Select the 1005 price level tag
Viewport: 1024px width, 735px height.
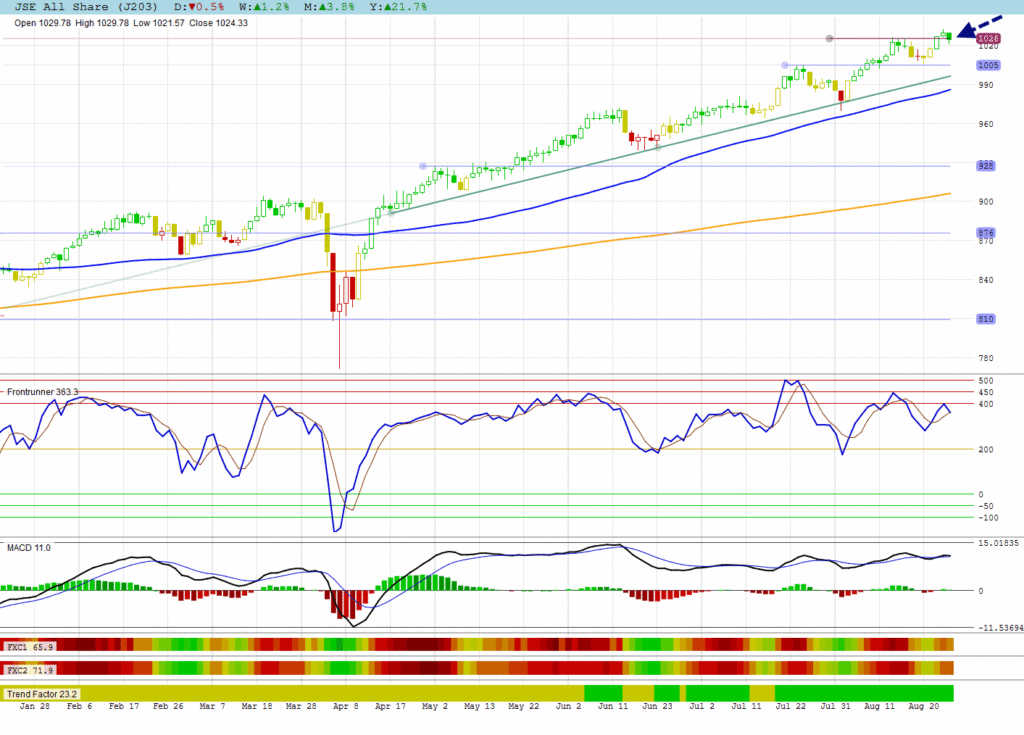pyautogui.click(x=988, y=65)
